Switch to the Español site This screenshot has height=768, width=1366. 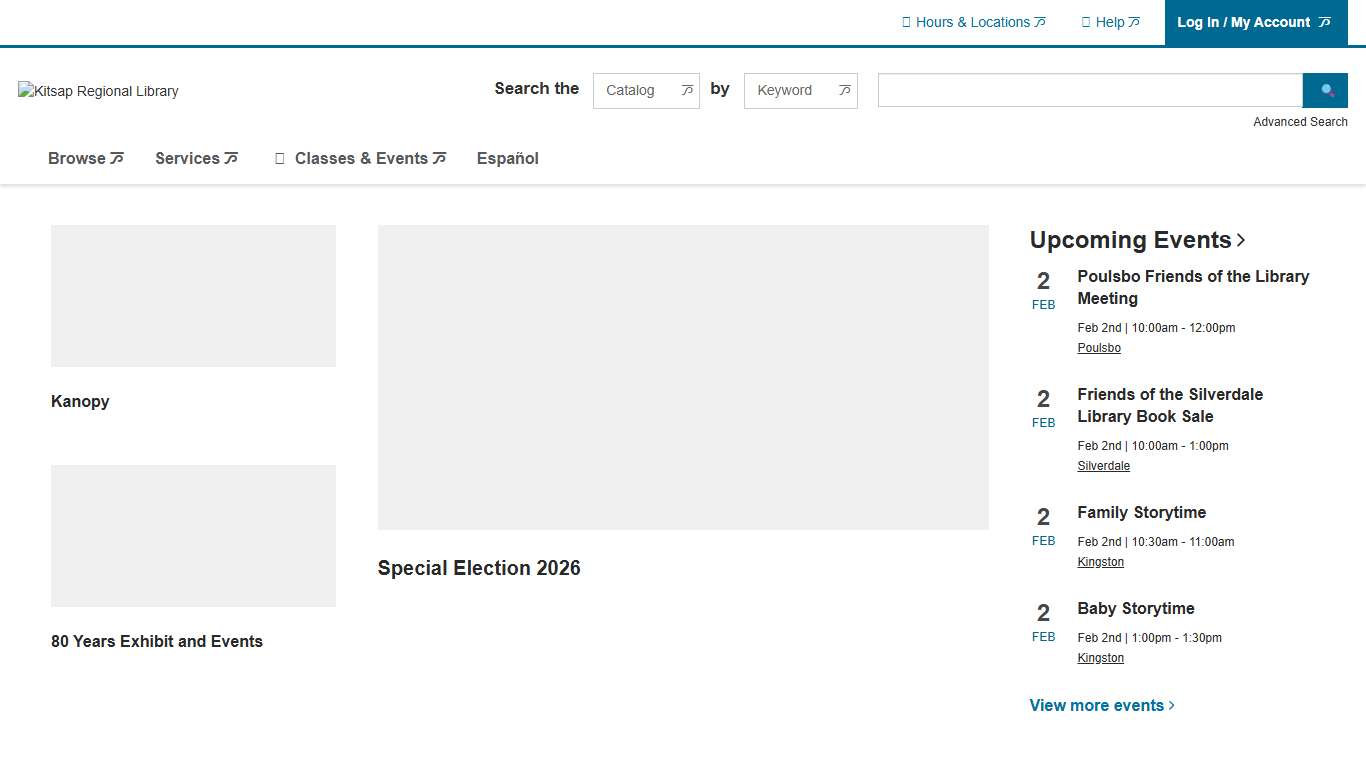tap(507, 158)
